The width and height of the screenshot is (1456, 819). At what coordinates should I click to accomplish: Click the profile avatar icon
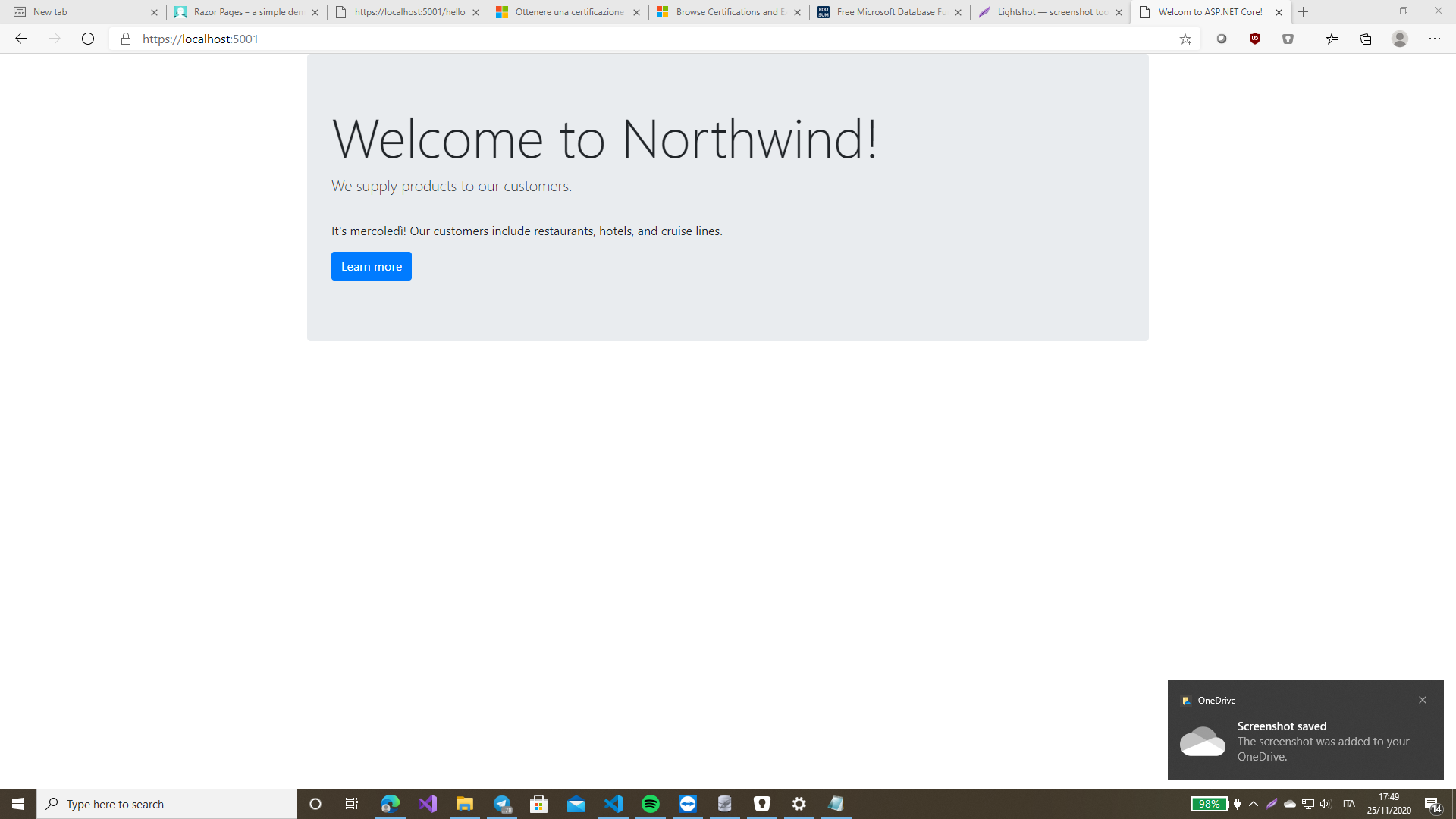click(x=1399, y=39)
